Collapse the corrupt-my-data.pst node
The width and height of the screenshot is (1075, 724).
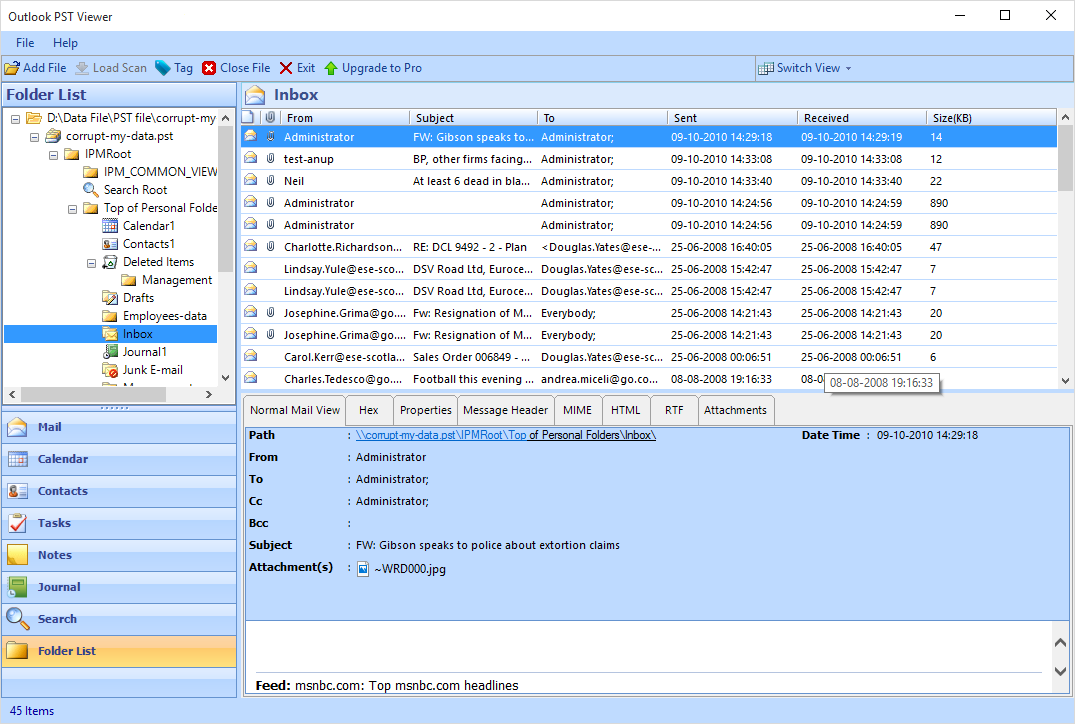click(x=34, y=137)
